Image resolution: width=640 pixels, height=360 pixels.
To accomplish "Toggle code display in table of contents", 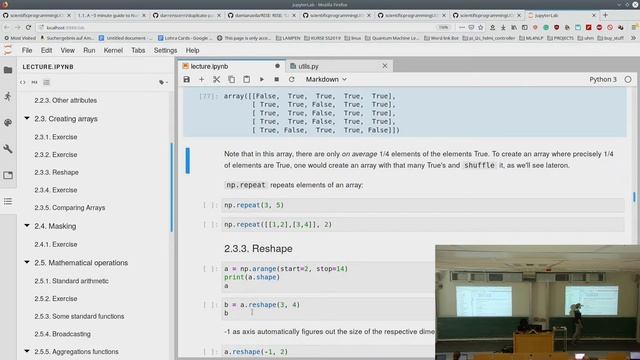I will tap(23, 82).
